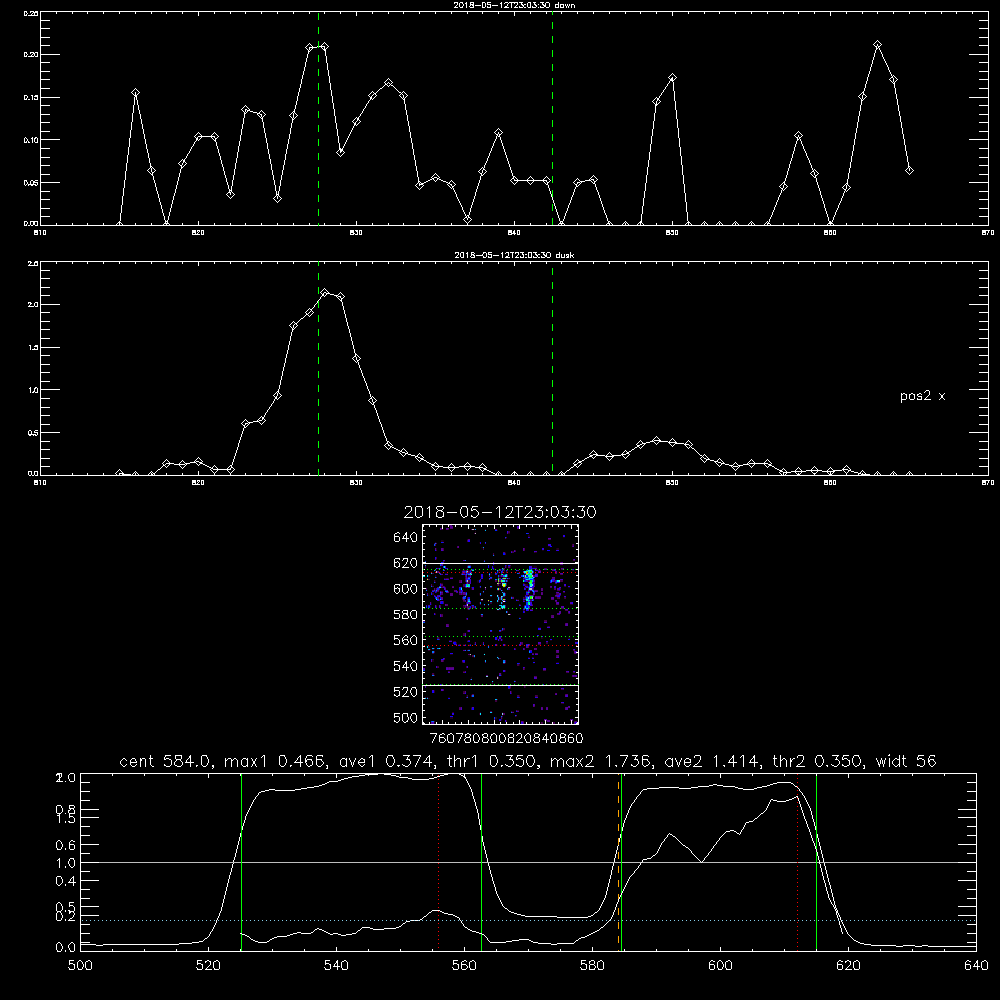
Task: Click 'cent 584.0' in bottom plot title
Action: click(165, 761)
